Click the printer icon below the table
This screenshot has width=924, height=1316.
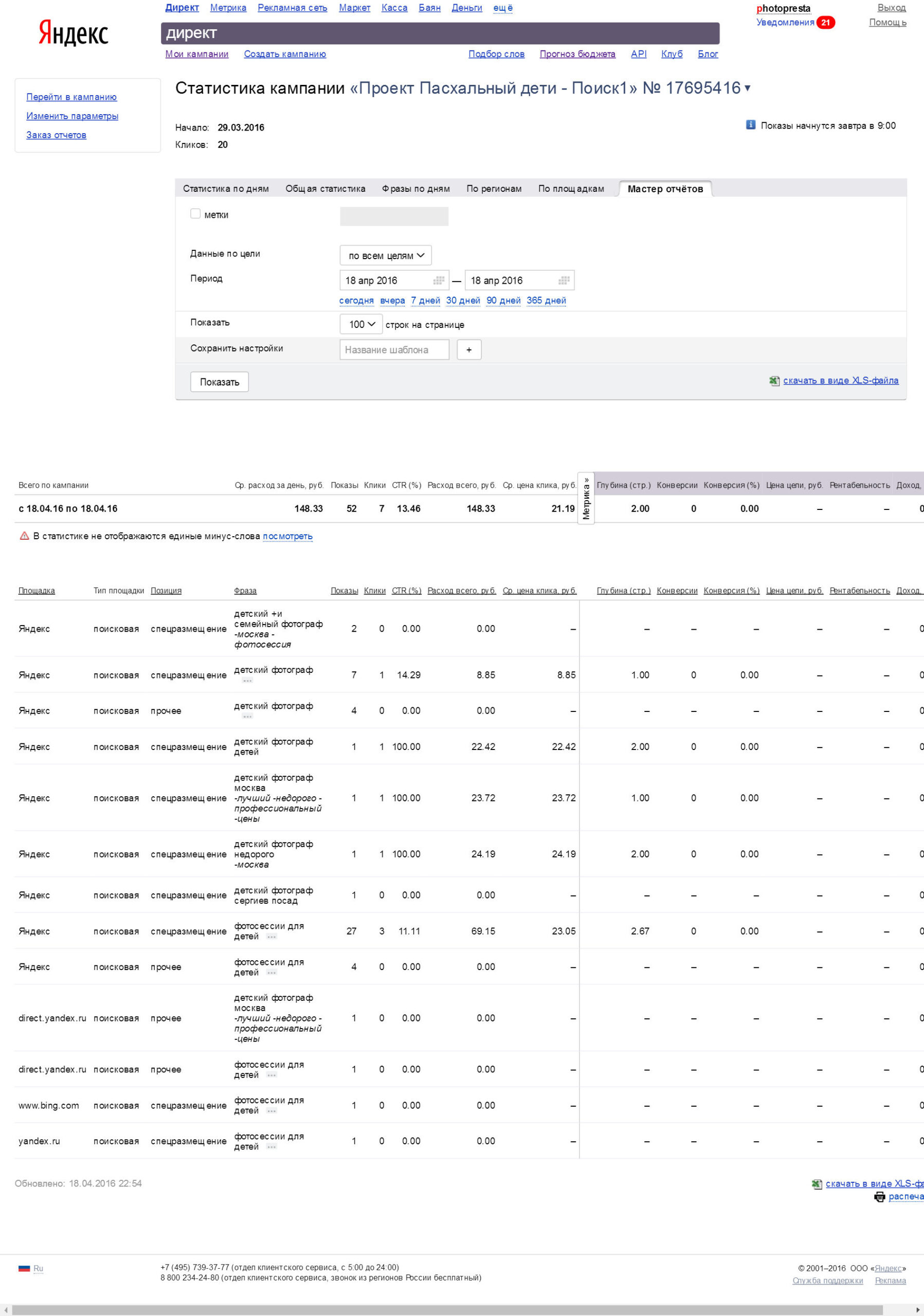pyautogui.click(x=879, y=1197)
